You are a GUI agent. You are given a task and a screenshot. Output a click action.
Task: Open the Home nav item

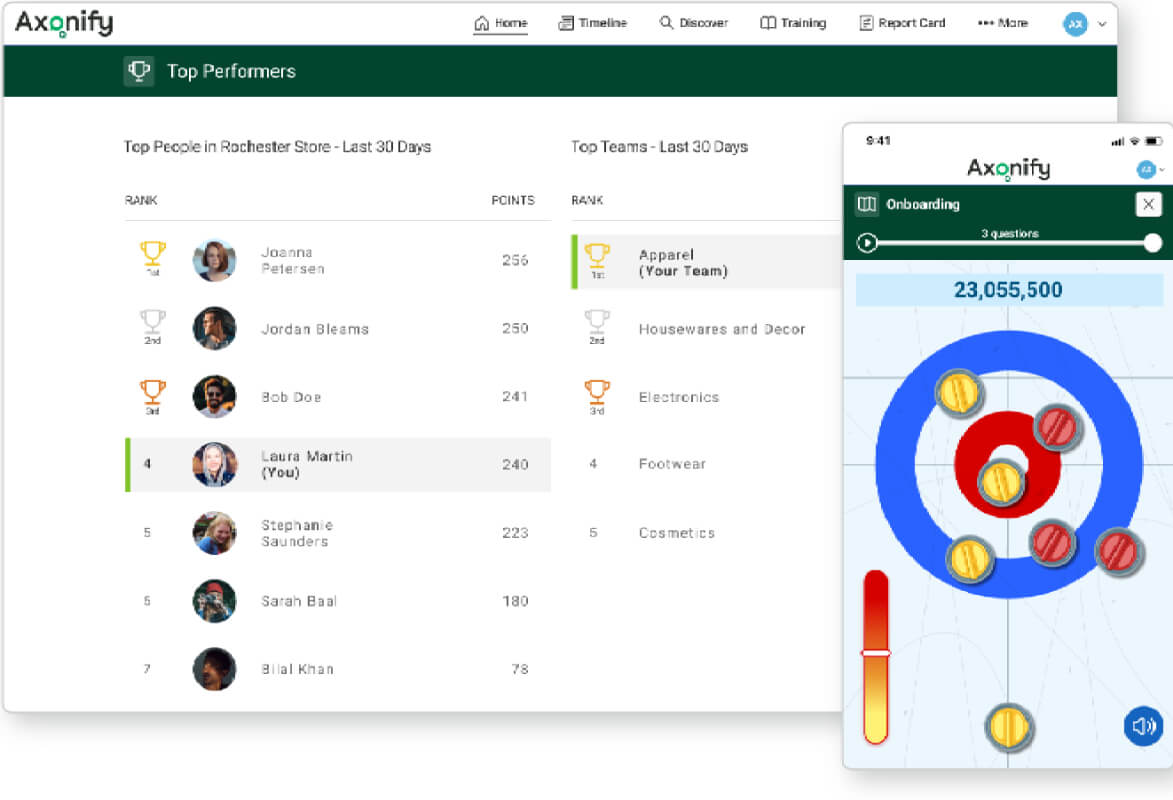pos(500,23)
